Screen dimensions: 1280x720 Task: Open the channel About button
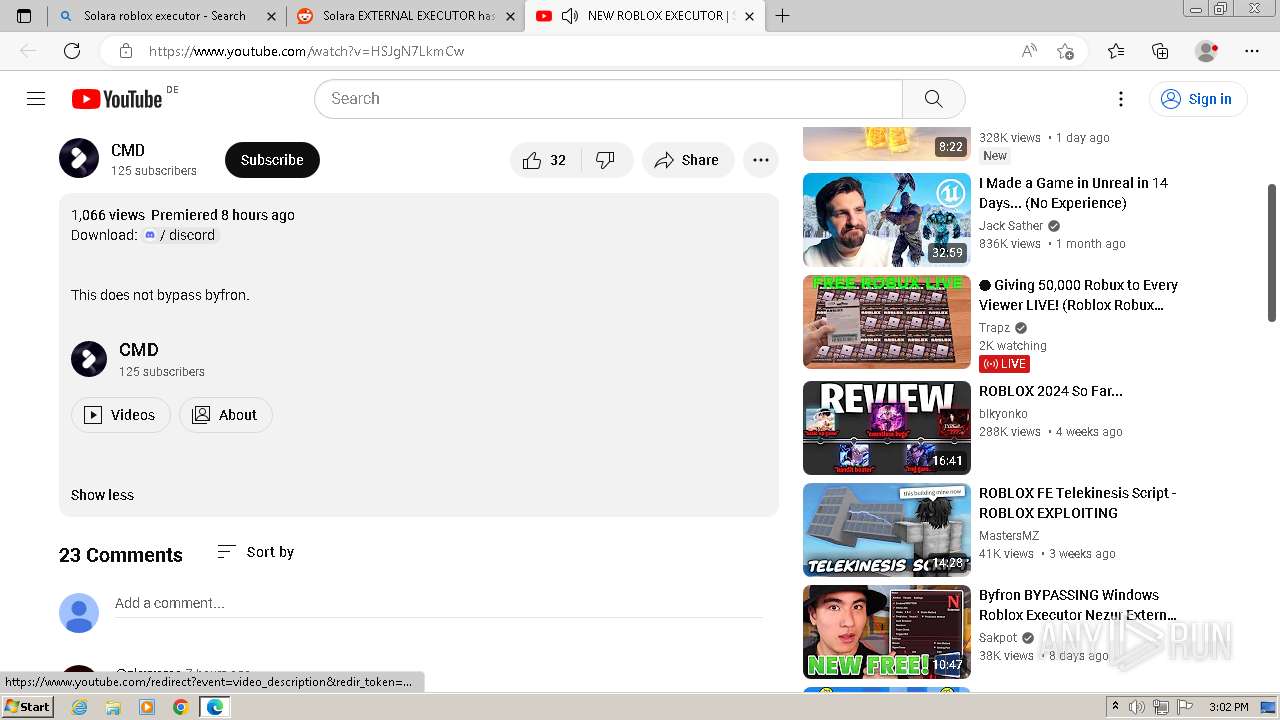pos(226,415)
